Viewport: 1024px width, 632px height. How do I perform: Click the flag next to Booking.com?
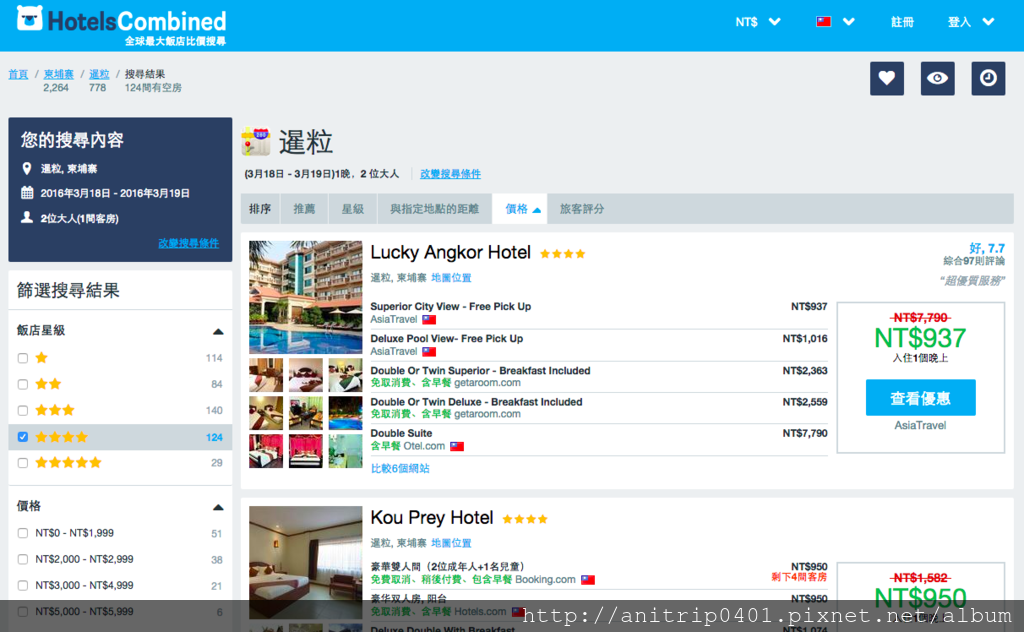click(x=588, y=580)
